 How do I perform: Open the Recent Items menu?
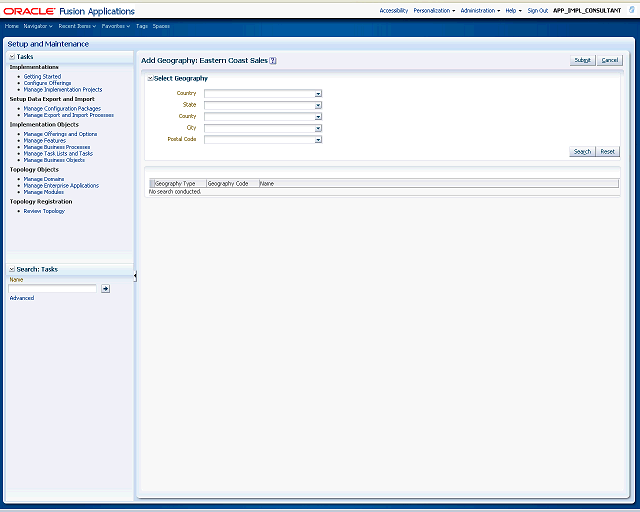77,26
